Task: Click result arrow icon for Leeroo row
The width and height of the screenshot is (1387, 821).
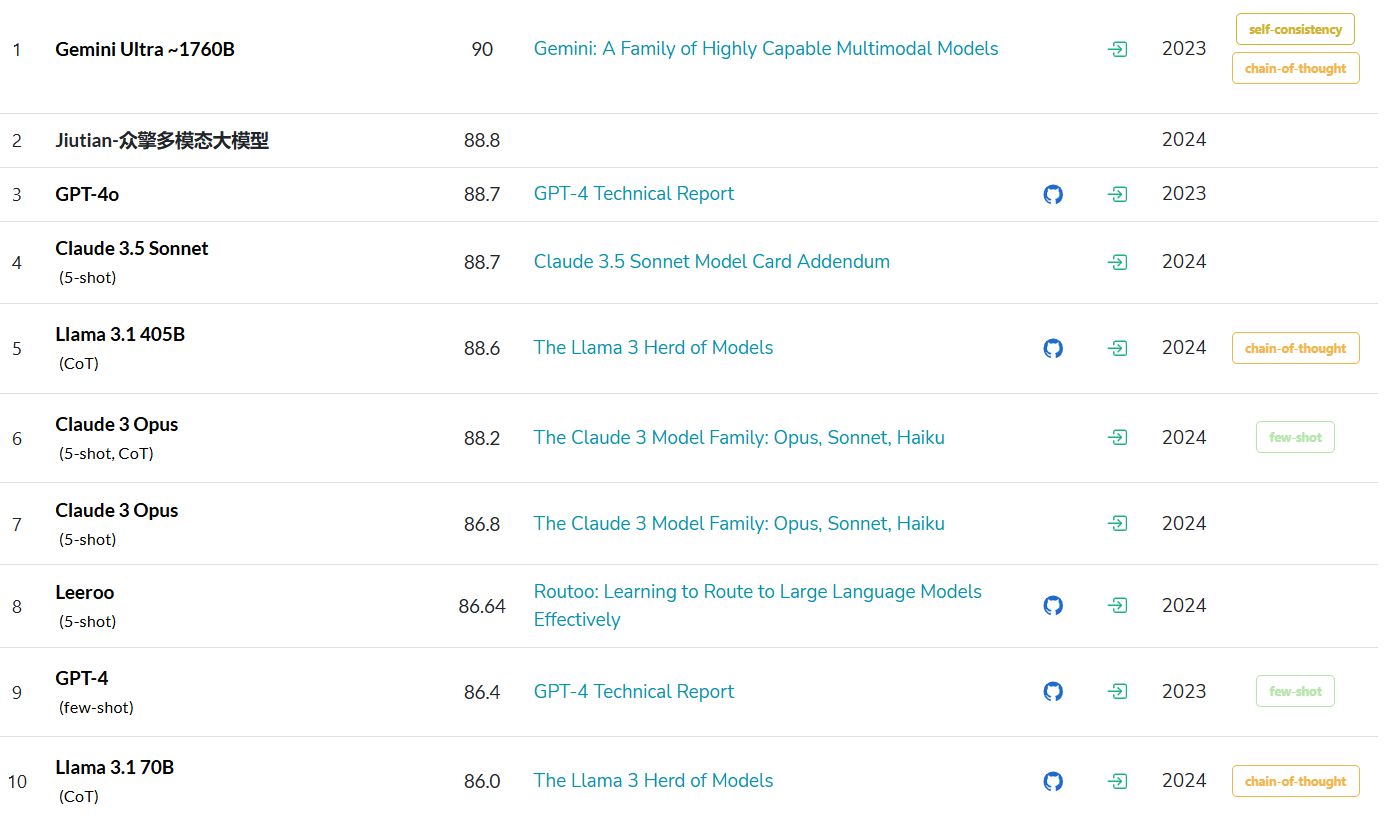Action: (1118, 605)
